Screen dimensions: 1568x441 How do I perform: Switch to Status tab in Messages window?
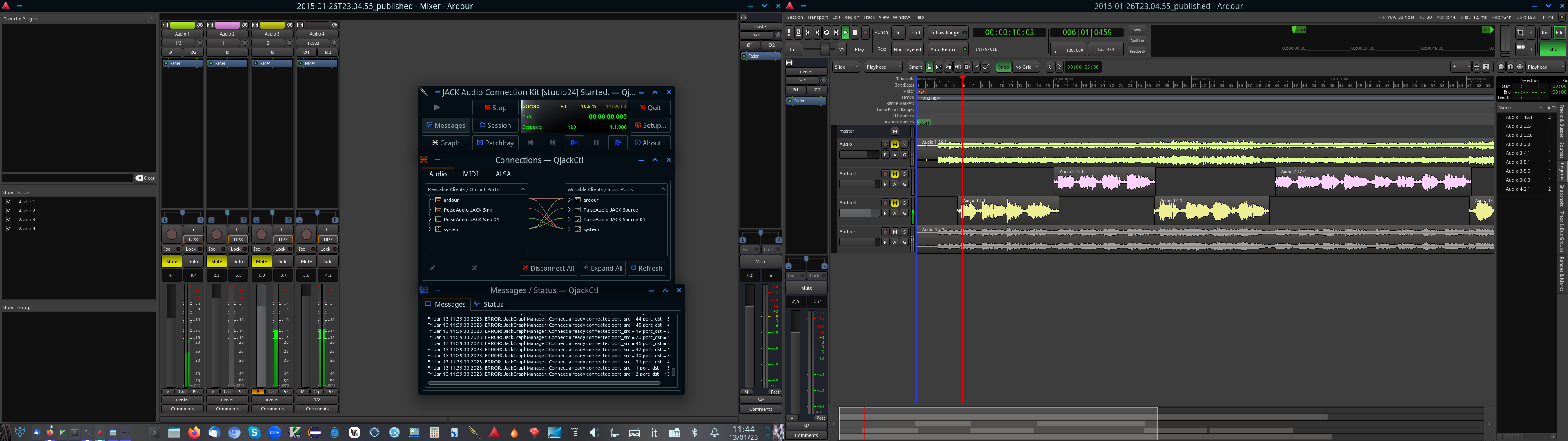click(x=489, y=305)
